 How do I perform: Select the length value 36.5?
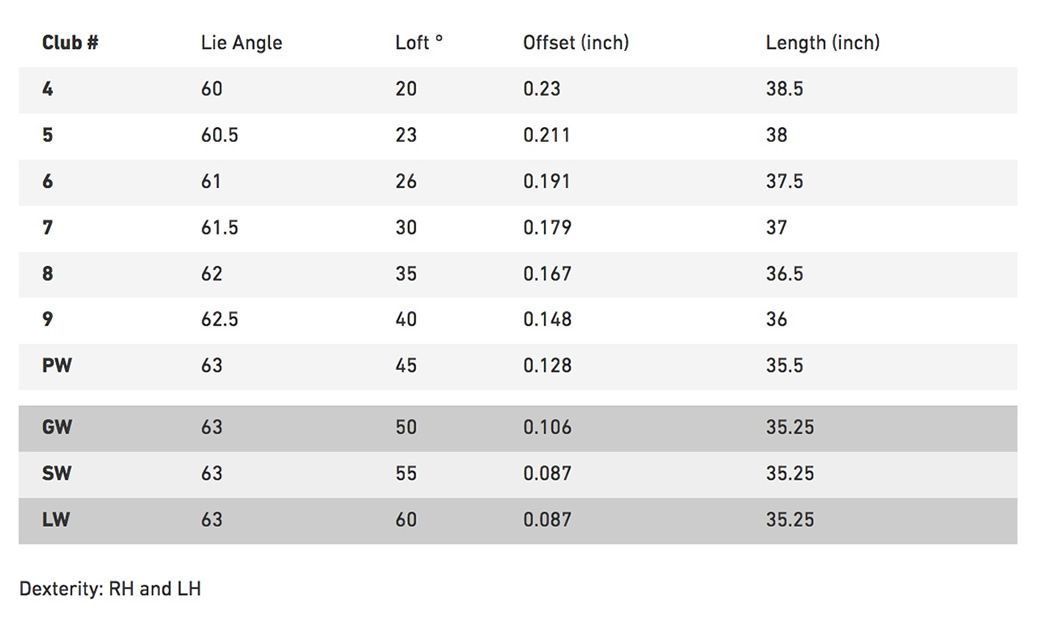(x=784, y=274)
